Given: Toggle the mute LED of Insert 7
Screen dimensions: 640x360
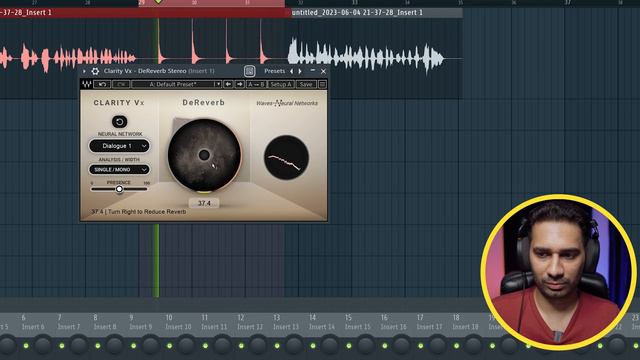Looking at the screenshot, I should point(62,346).
